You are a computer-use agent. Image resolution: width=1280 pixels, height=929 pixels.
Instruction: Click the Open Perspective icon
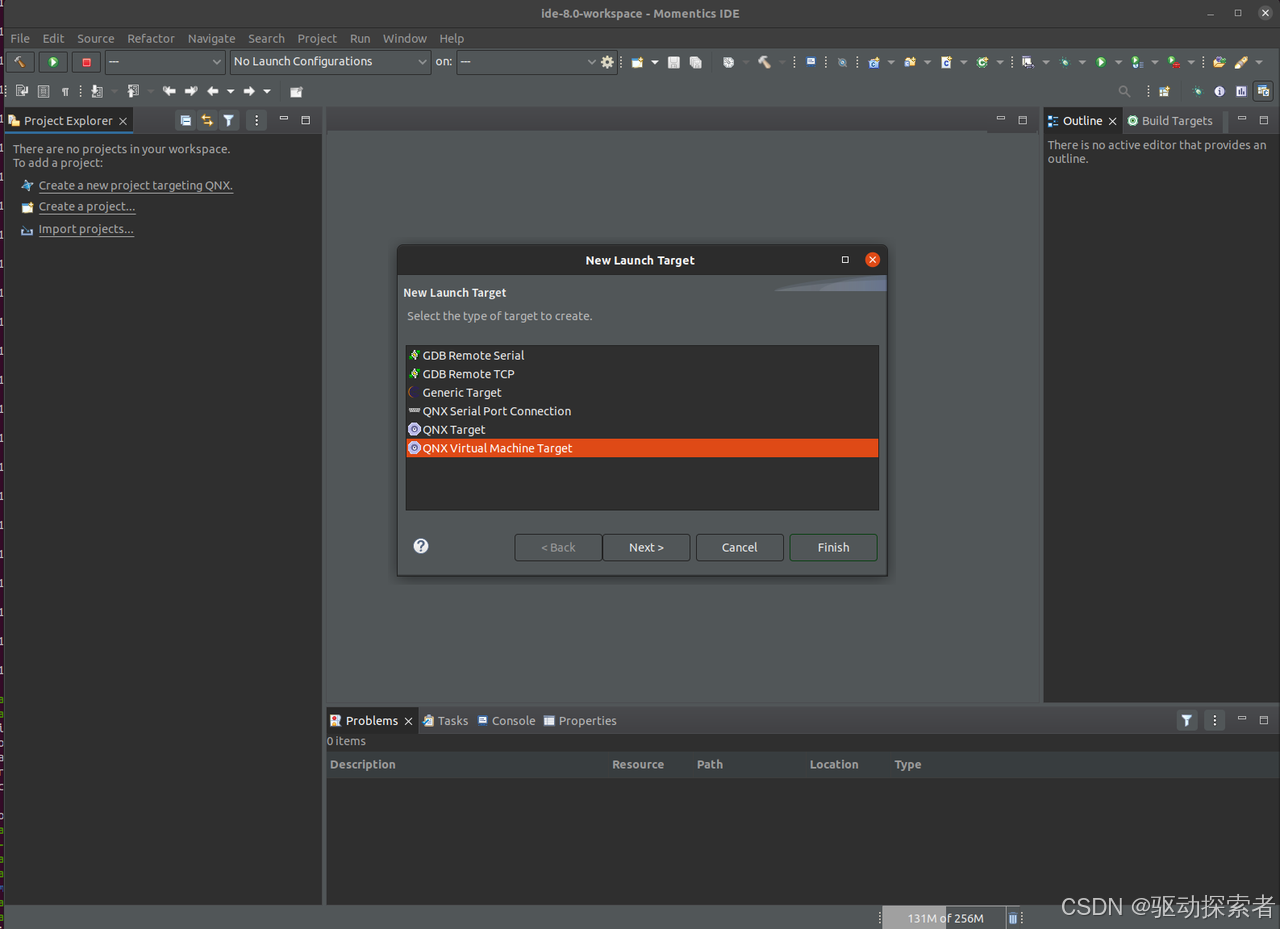coord(1164,91)
